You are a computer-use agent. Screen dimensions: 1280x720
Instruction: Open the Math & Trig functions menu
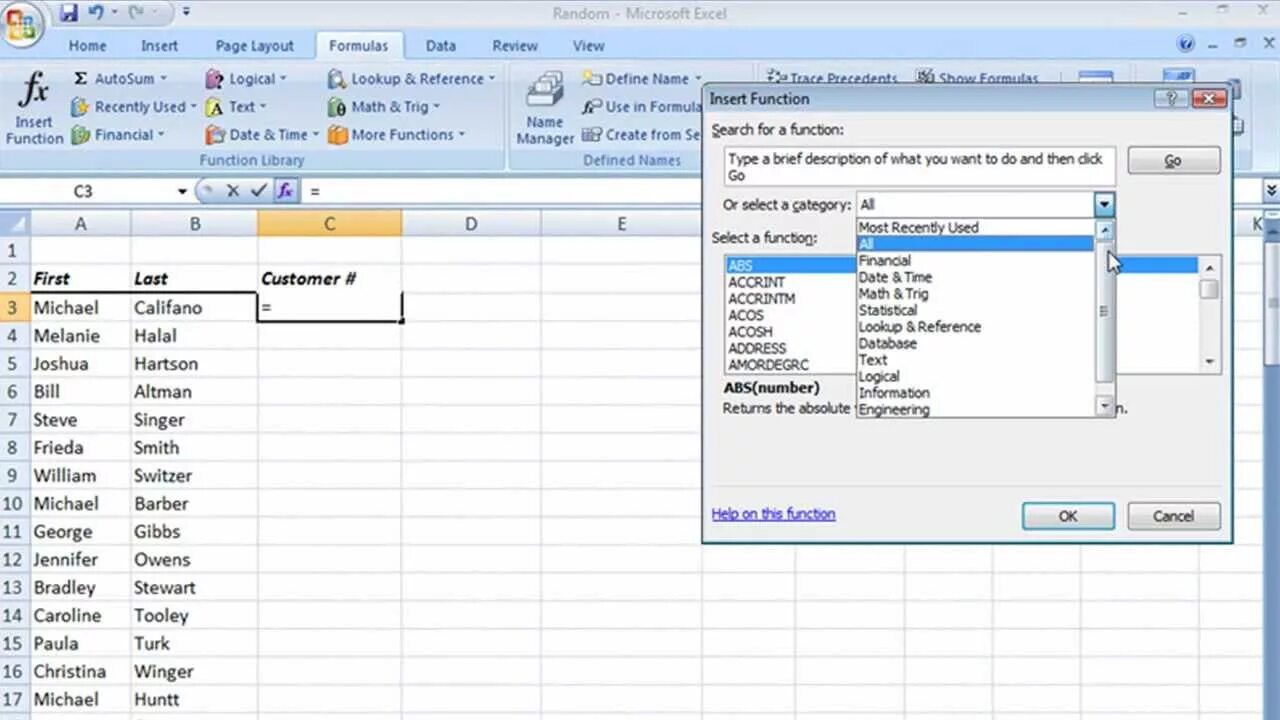tap(383, 106)
